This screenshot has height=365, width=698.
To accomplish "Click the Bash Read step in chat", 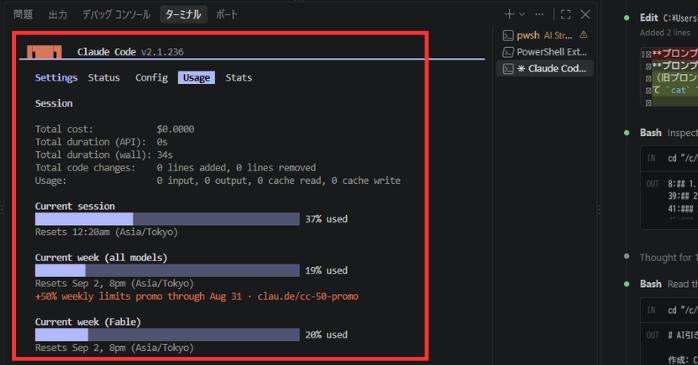I will 668,284.
